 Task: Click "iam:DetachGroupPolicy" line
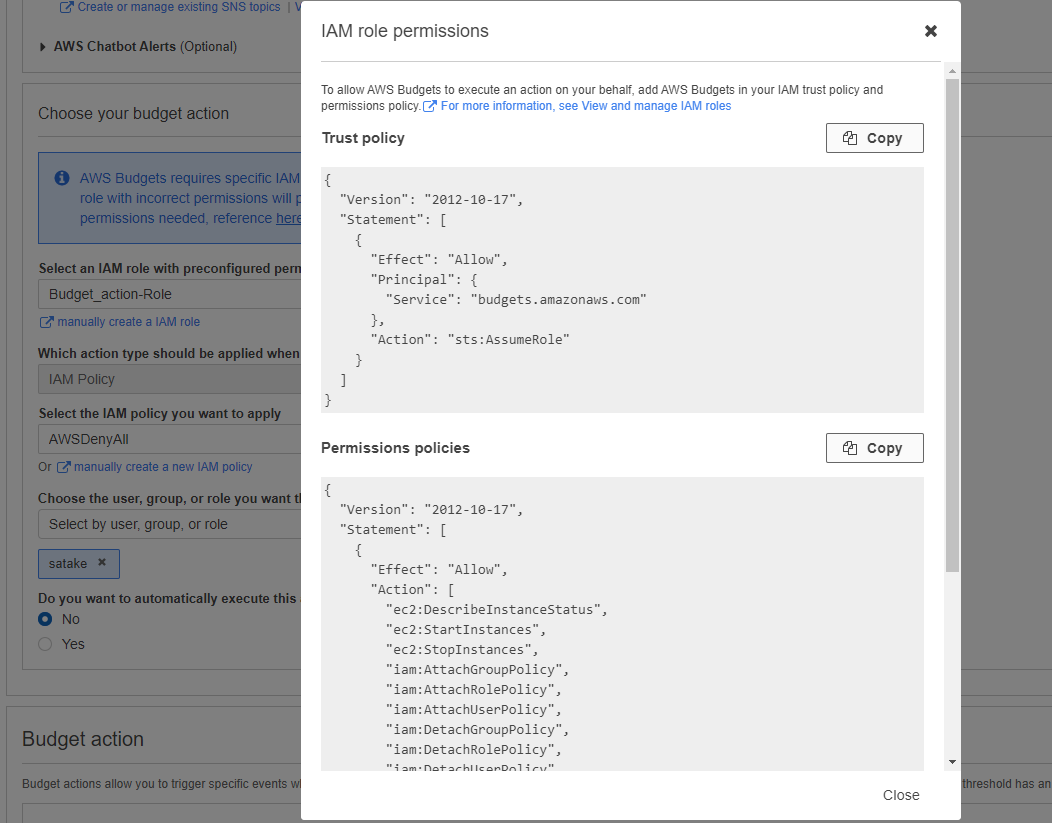tap(477, 730)
